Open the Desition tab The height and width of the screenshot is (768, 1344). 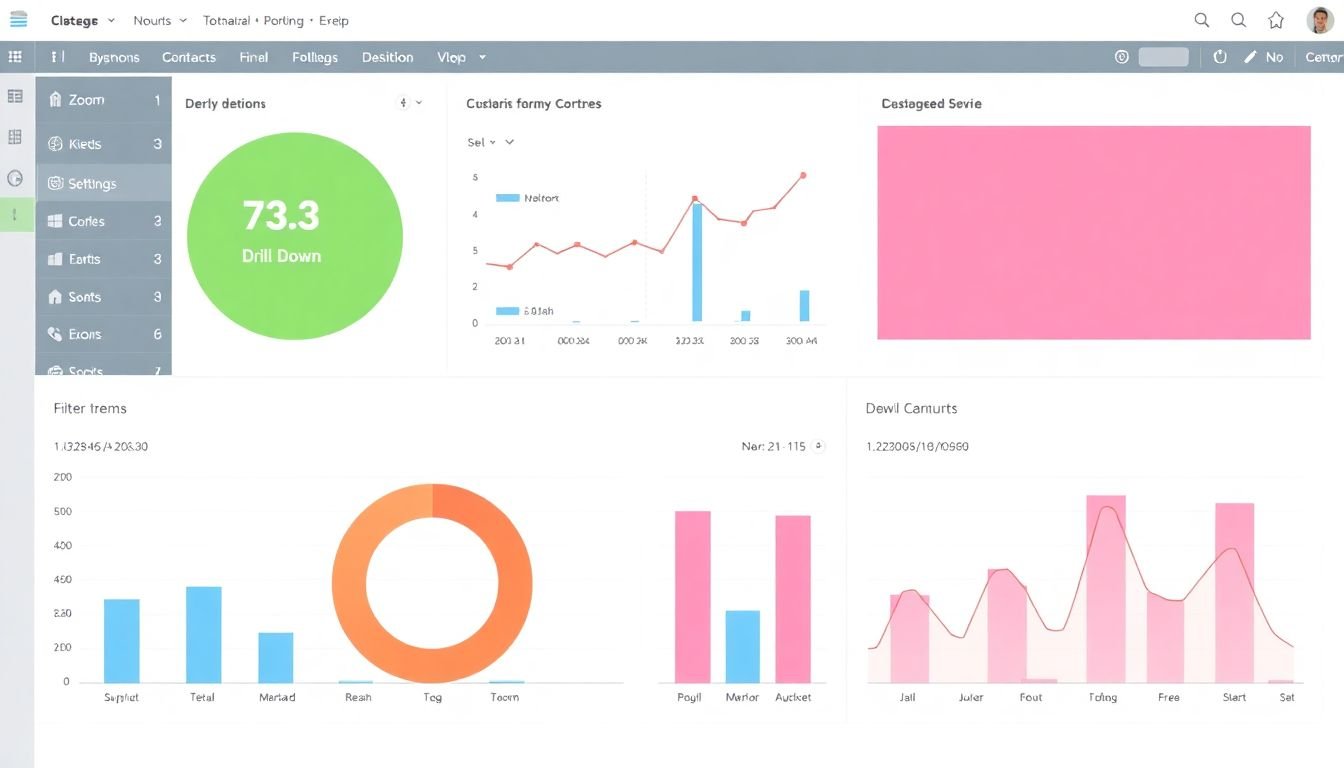(x=388, y=57)
